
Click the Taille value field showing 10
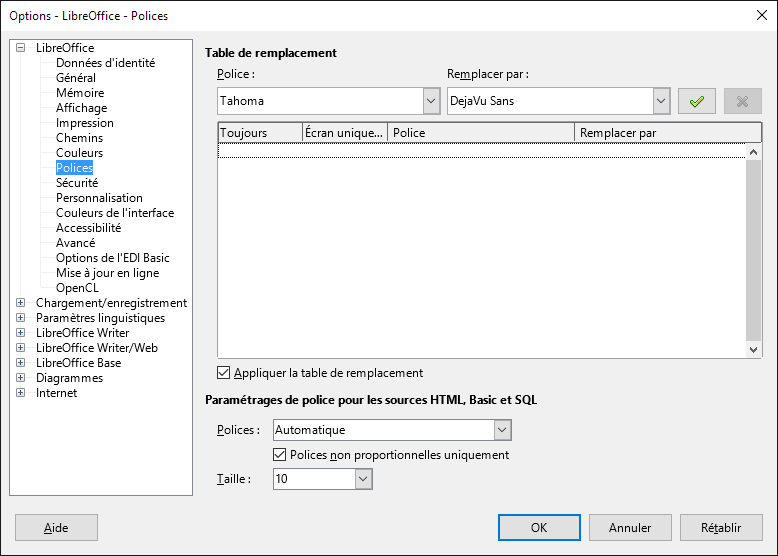tap(315, 479)
